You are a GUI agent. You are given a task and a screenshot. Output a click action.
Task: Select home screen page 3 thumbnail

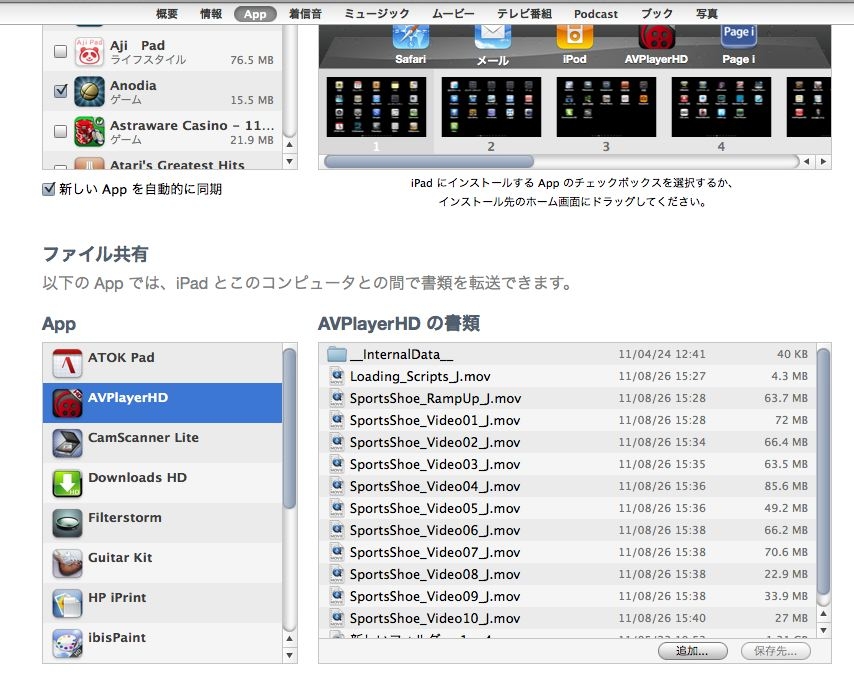pyautogui.click(x=606, y=107)
